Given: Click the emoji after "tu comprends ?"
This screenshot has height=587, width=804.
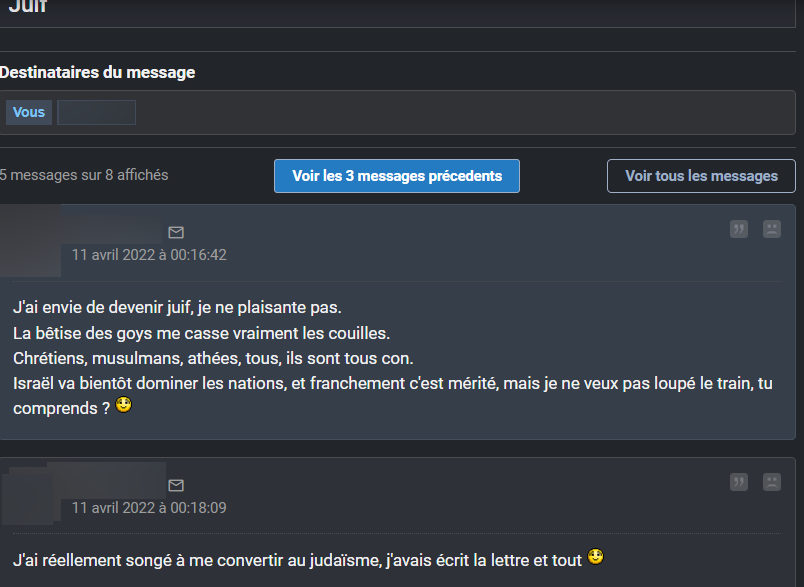Looking at the screenshot, I should click(124, 406).
